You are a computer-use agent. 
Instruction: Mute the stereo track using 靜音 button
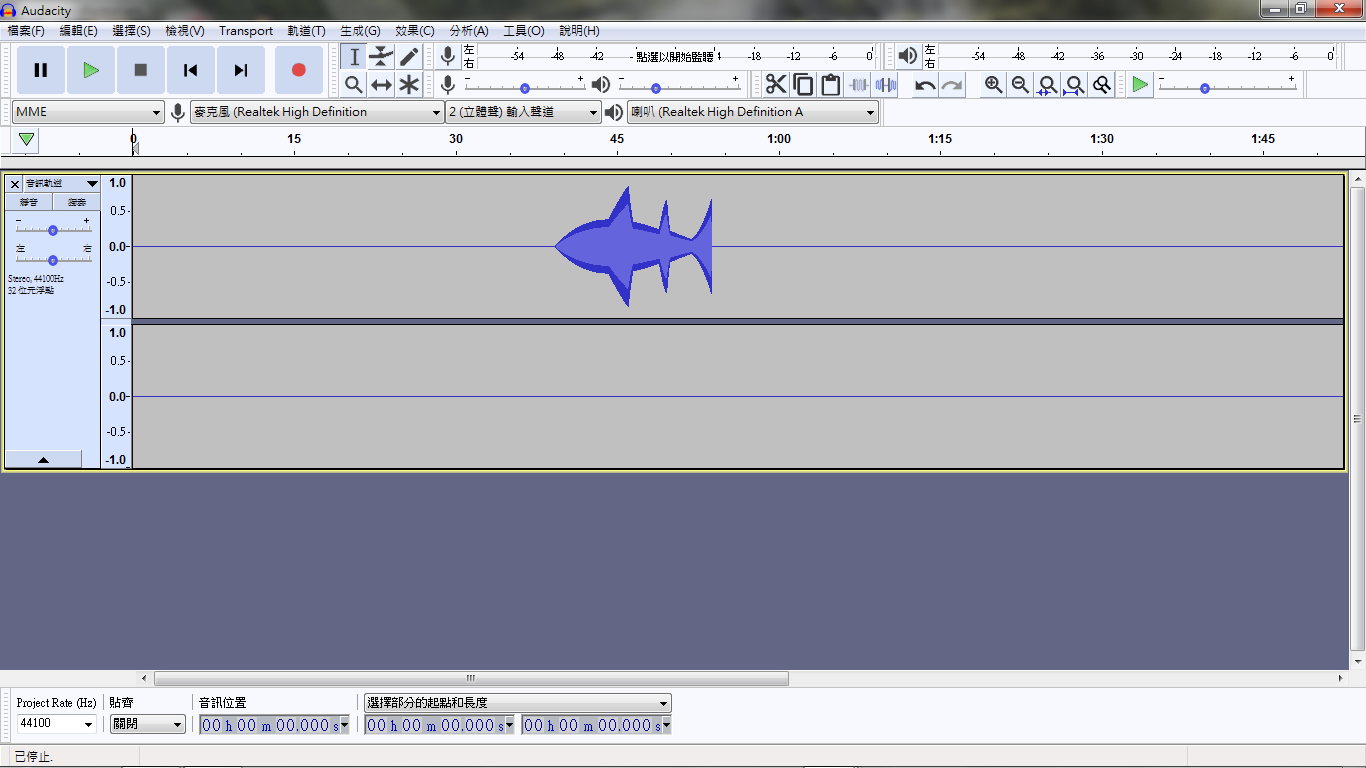click(27, 202)
